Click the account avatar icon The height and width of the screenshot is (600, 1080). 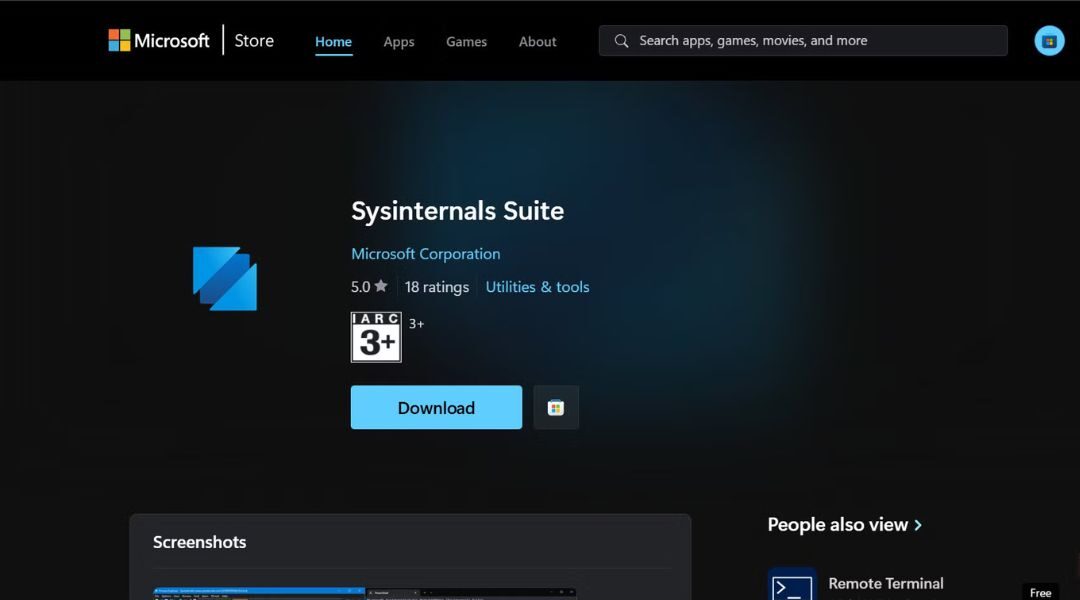pos(1048,40)
